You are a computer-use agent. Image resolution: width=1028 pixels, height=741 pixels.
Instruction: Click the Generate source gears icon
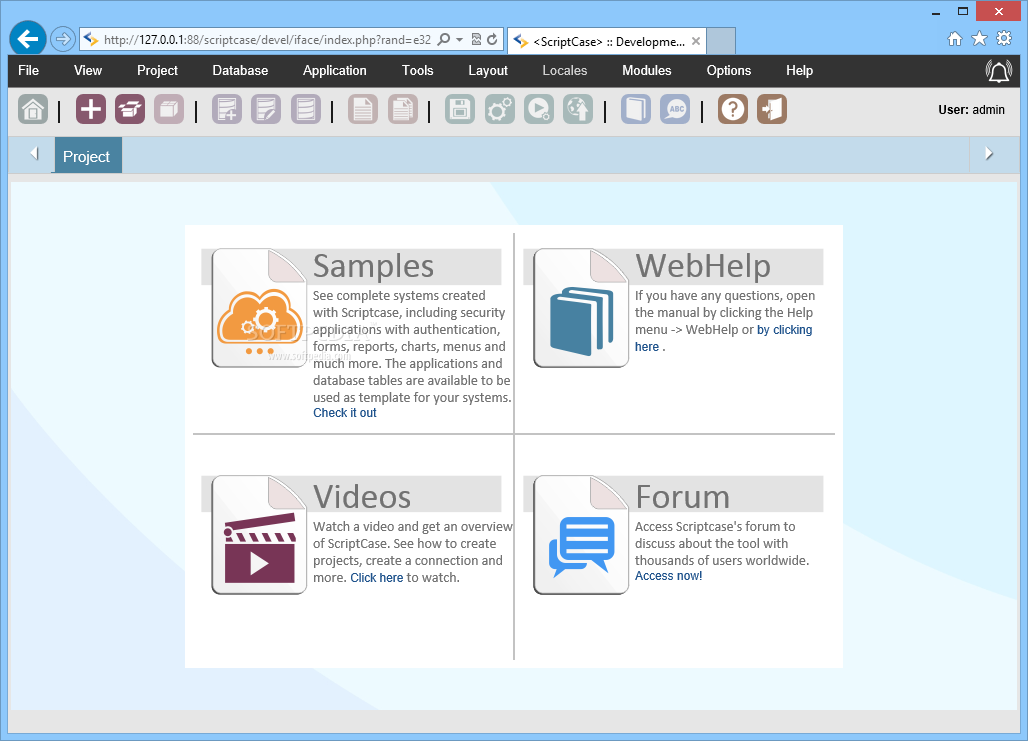[x=500, y=110]
